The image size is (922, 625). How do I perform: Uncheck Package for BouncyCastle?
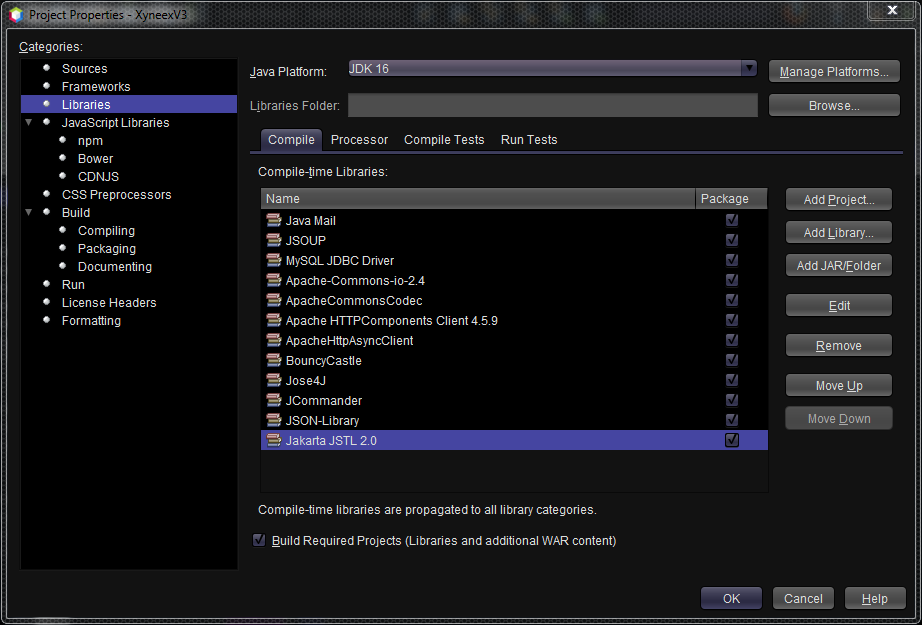coord(731,360)
